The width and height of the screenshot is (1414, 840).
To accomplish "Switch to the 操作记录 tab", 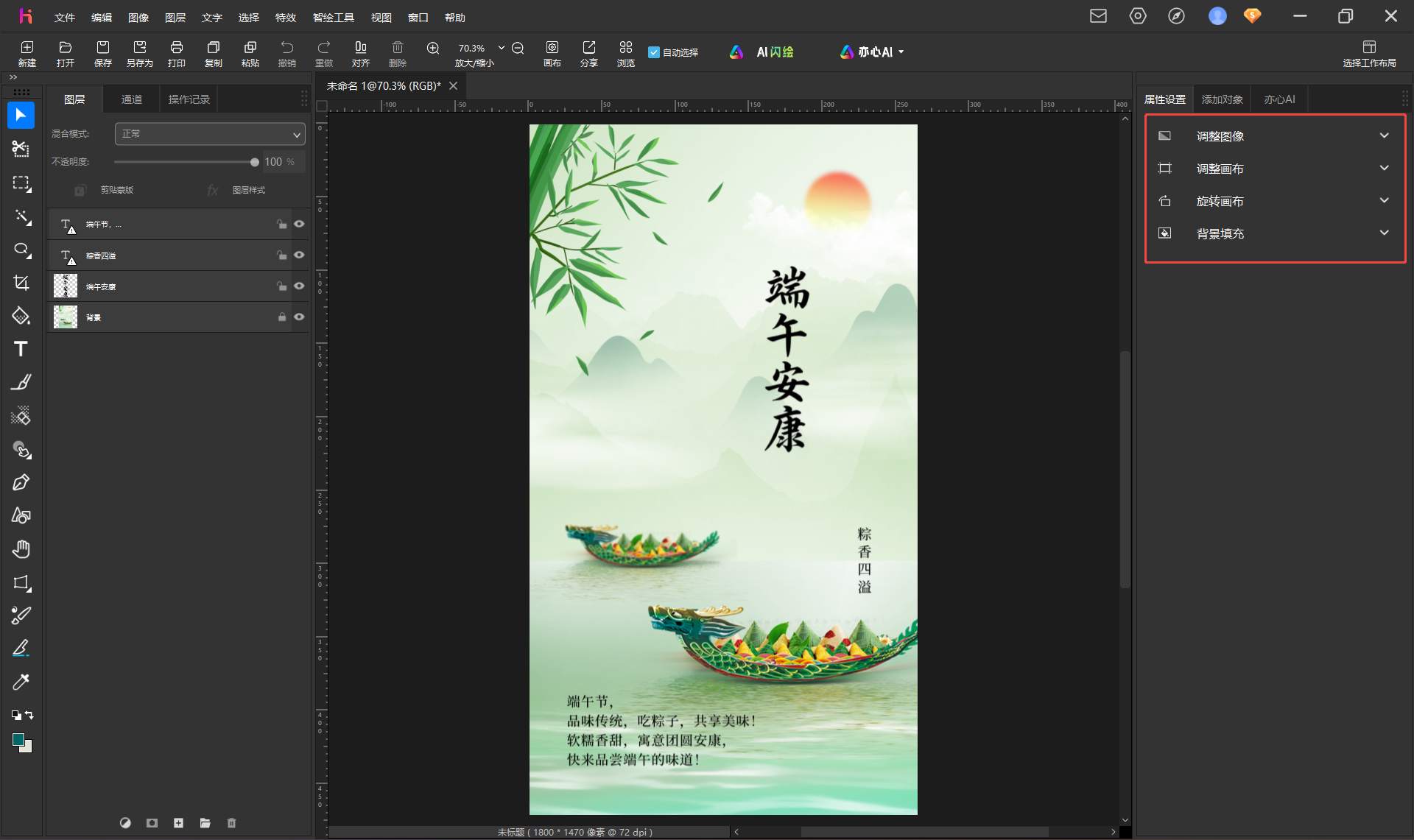I will click(189, 99).
